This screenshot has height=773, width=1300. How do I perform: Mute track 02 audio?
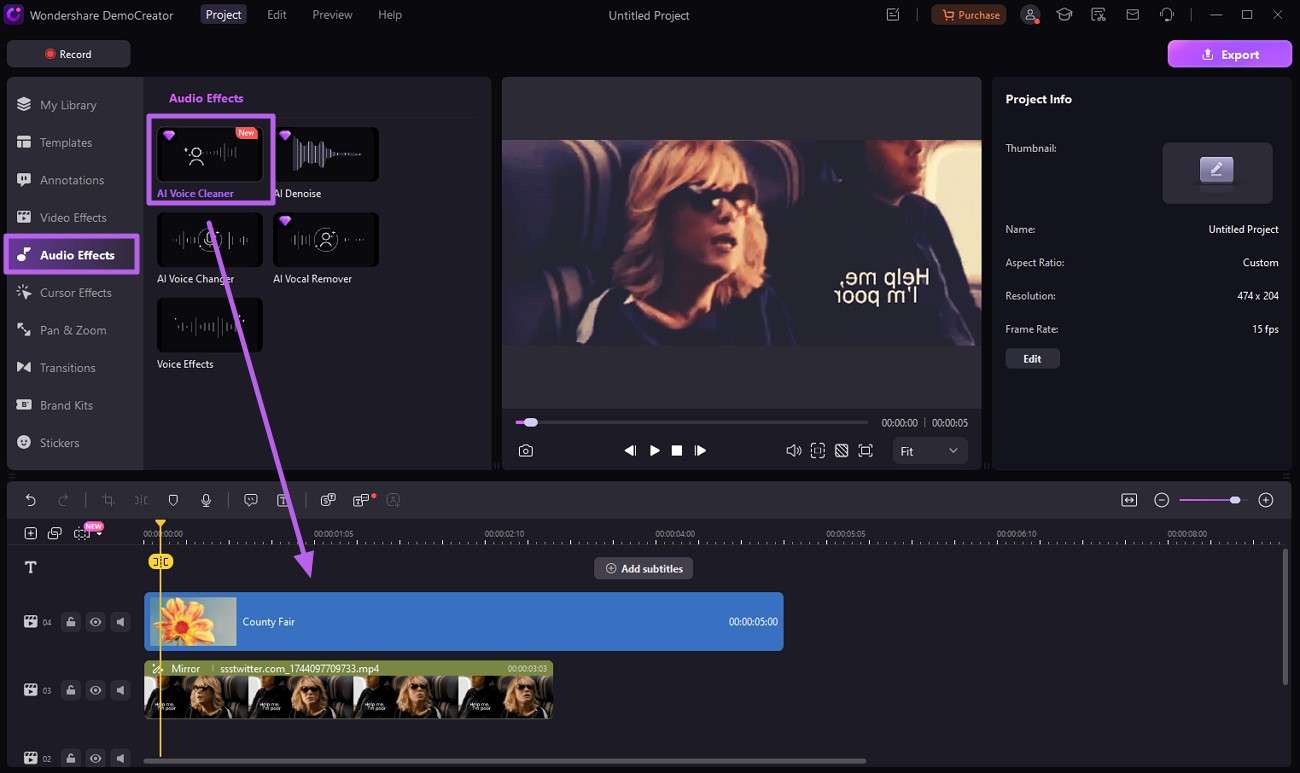tap(121, 758)
